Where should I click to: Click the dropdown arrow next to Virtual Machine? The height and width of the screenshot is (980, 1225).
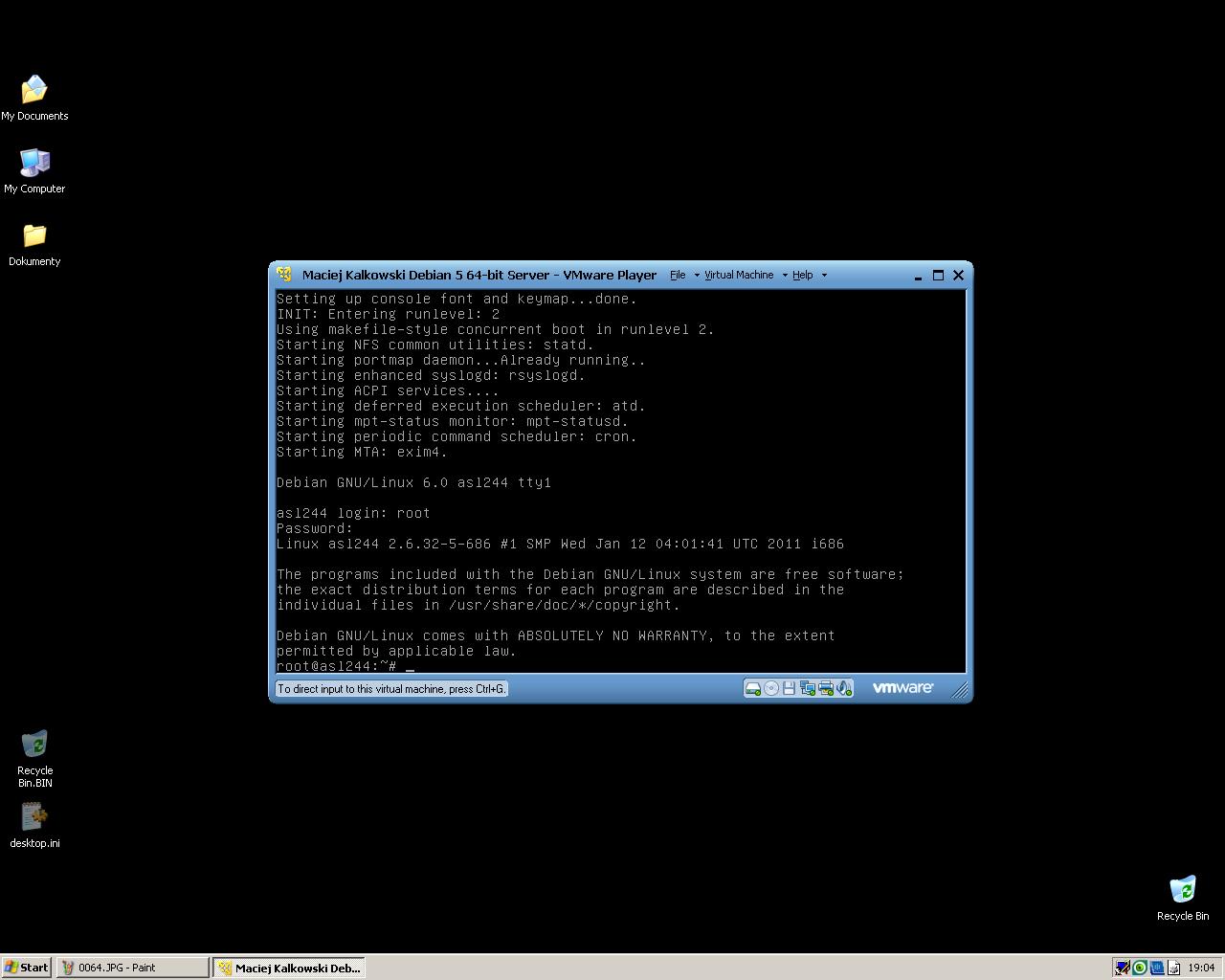pos(785,276)
